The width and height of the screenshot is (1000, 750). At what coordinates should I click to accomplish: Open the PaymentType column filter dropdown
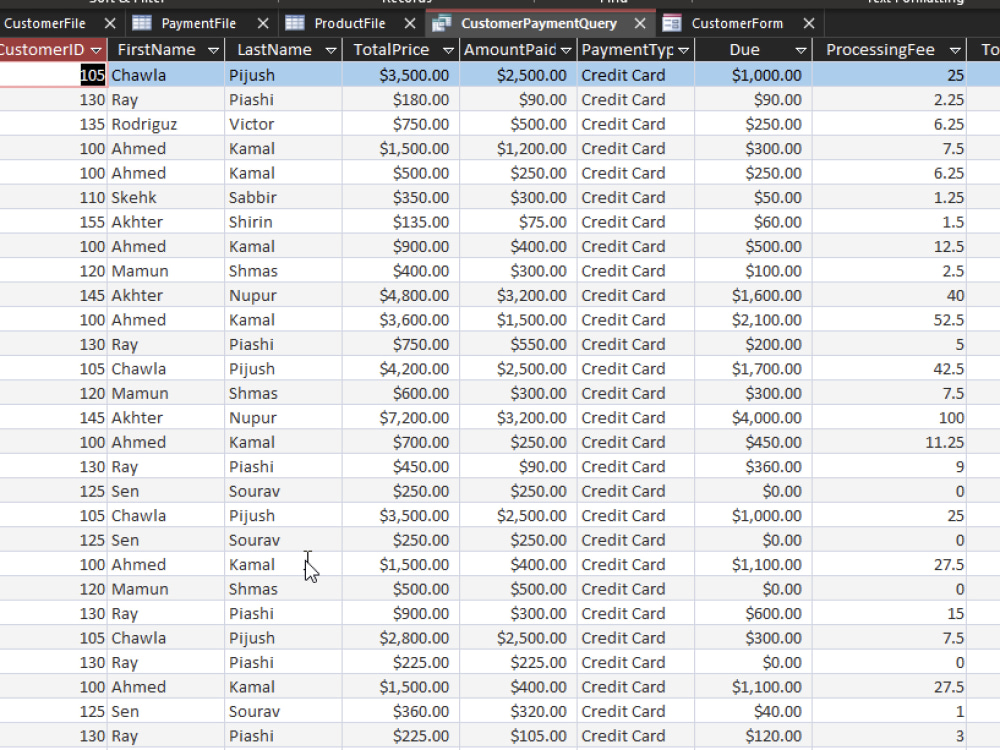click(684, 50)
